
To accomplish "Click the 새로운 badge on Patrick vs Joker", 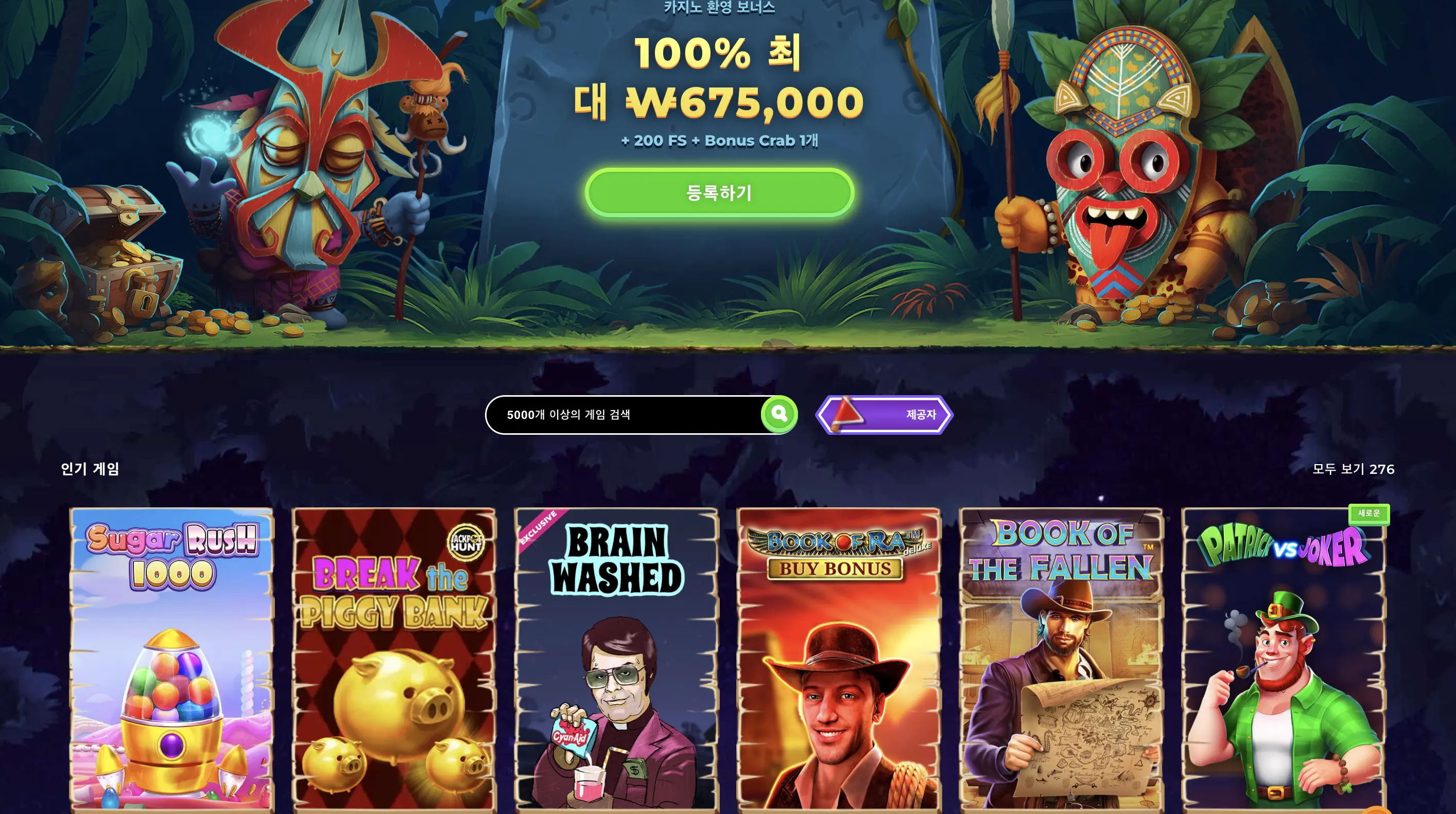I will [1368, 514].
